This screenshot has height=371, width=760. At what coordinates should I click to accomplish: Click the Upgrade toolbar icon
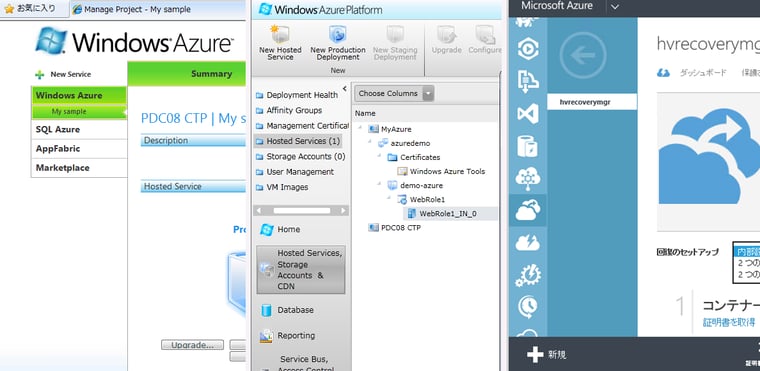446,35
